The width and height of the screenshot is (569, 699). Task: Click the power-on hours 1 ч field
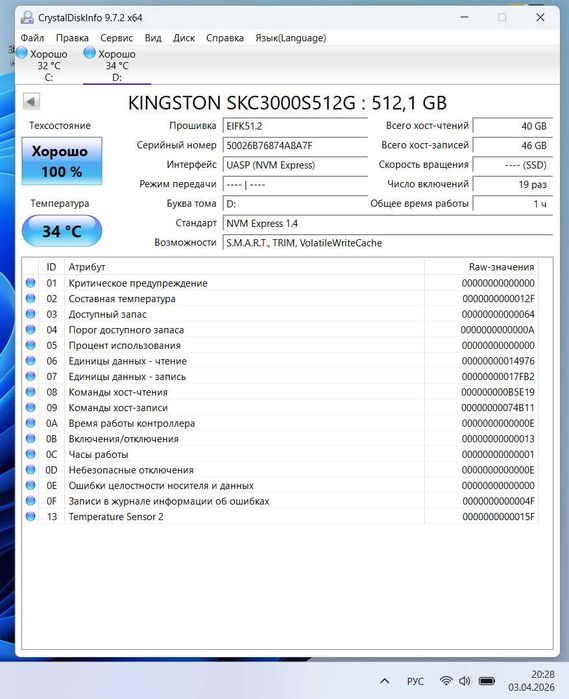[512, 204]
